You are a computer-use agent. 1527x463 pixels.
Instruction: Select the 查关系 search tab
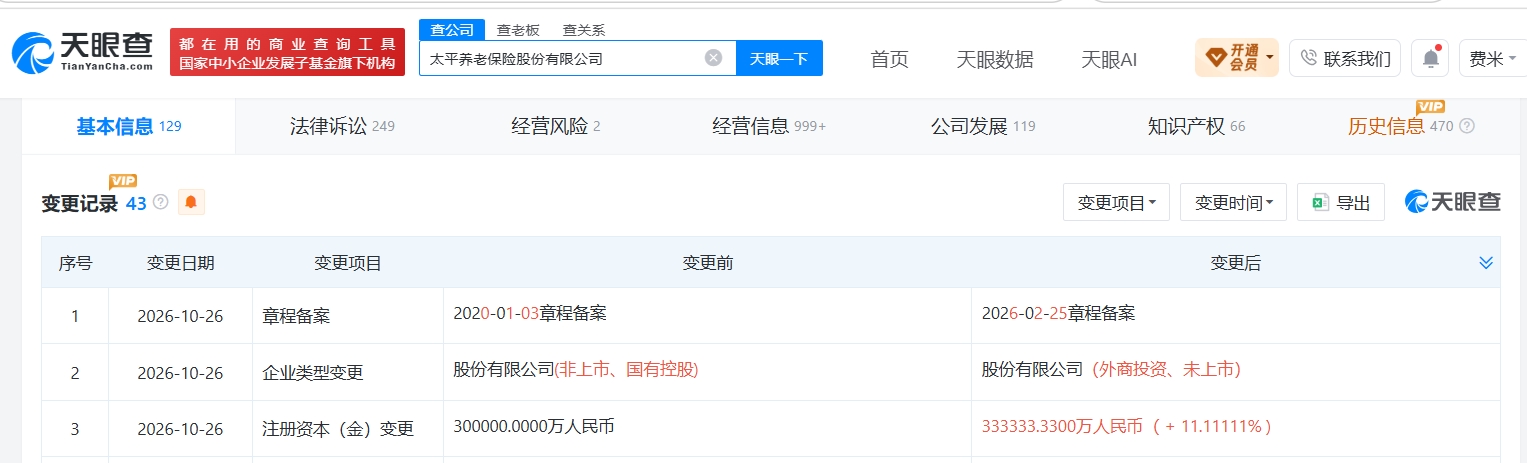pyautogui.click(x=584, y=30)
